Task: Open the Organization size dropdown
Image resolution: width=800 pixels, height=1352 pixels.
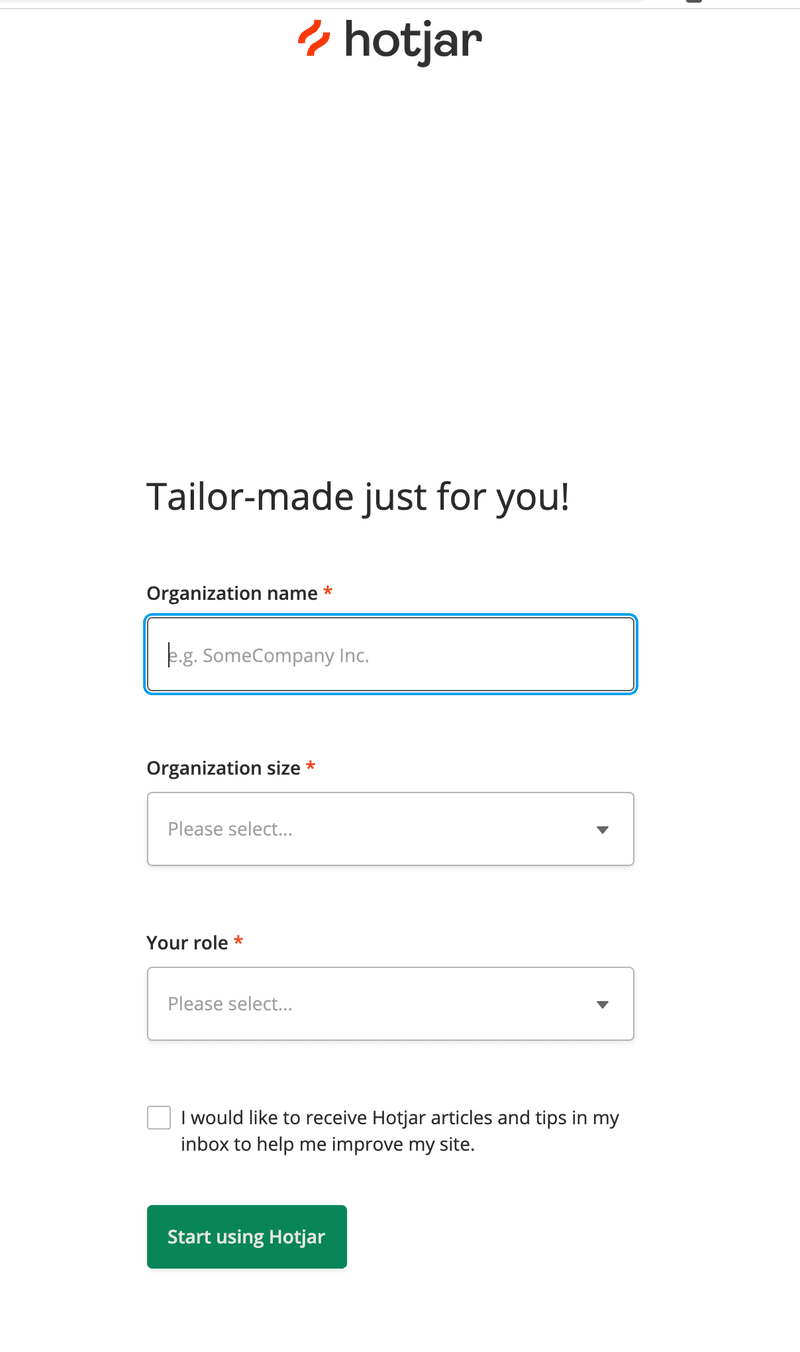Action: coord(390,829)
